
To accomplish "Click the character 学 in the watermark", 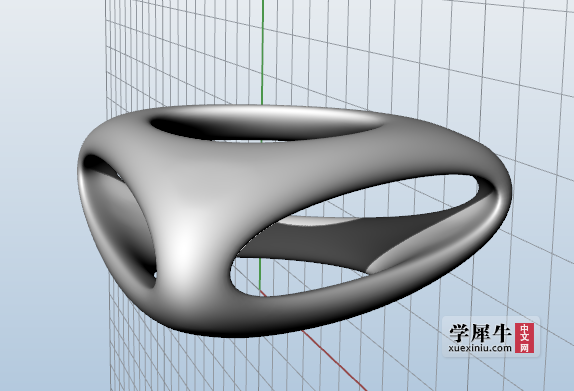I will tap(459, 332).
